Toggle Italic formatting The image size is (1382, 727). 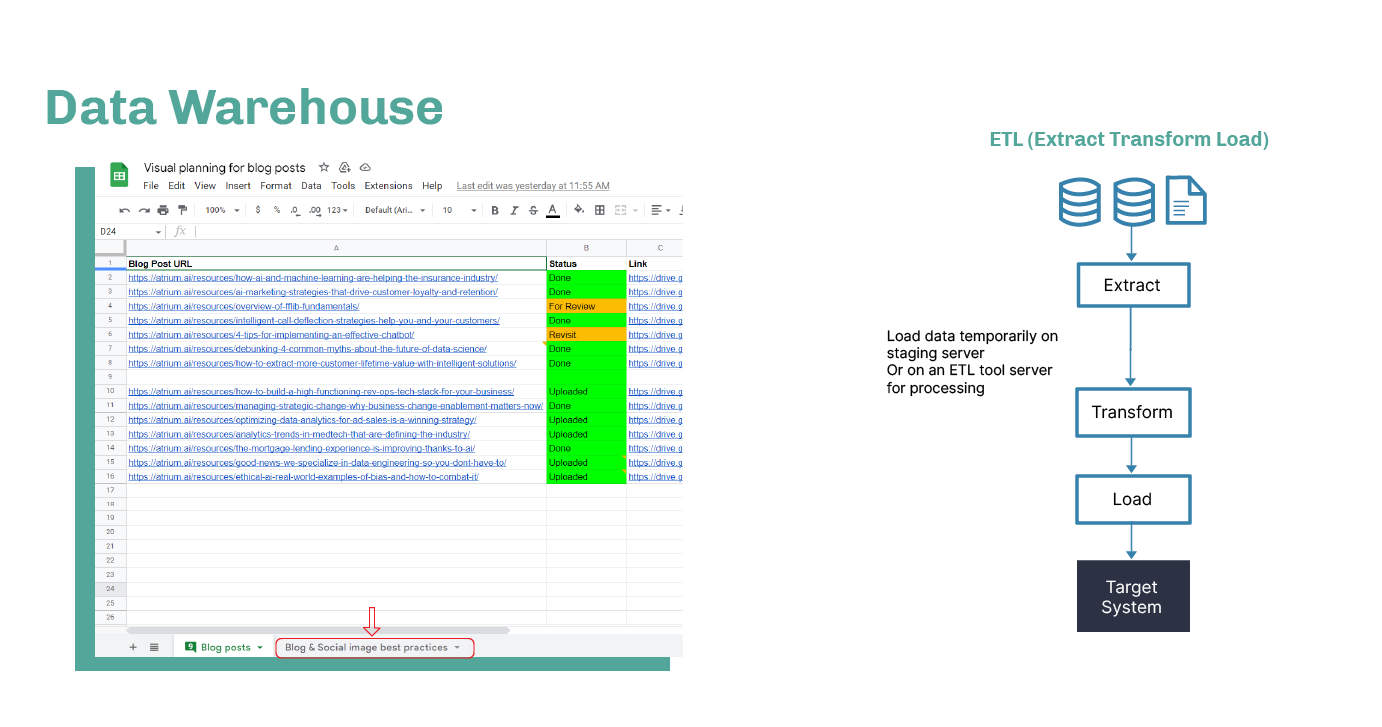(x=514, y=210)
